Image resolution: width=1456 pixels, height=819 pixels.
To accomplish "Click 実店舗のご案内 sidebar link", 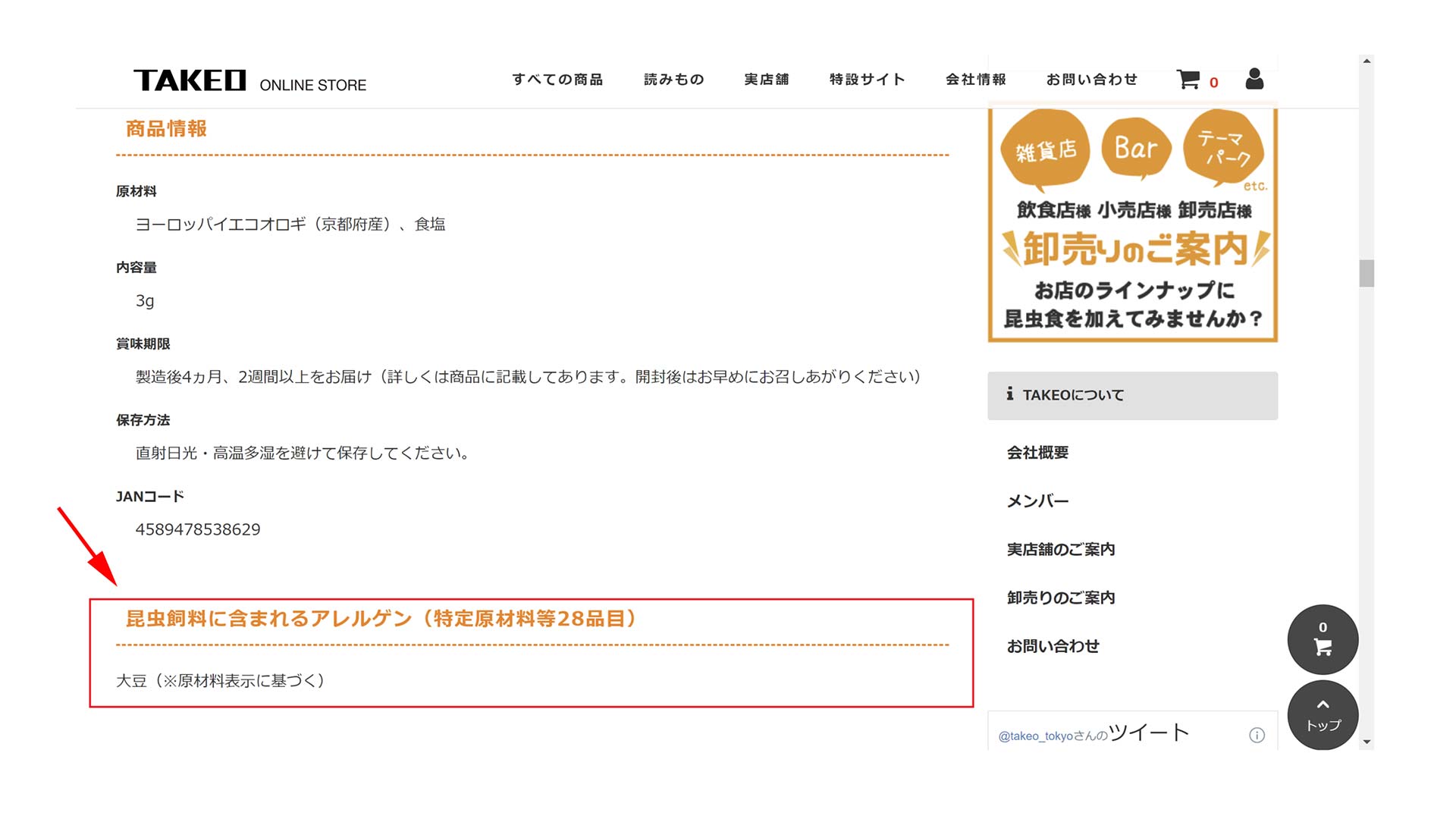I will pyautogui.click(x=1060, y=550).
